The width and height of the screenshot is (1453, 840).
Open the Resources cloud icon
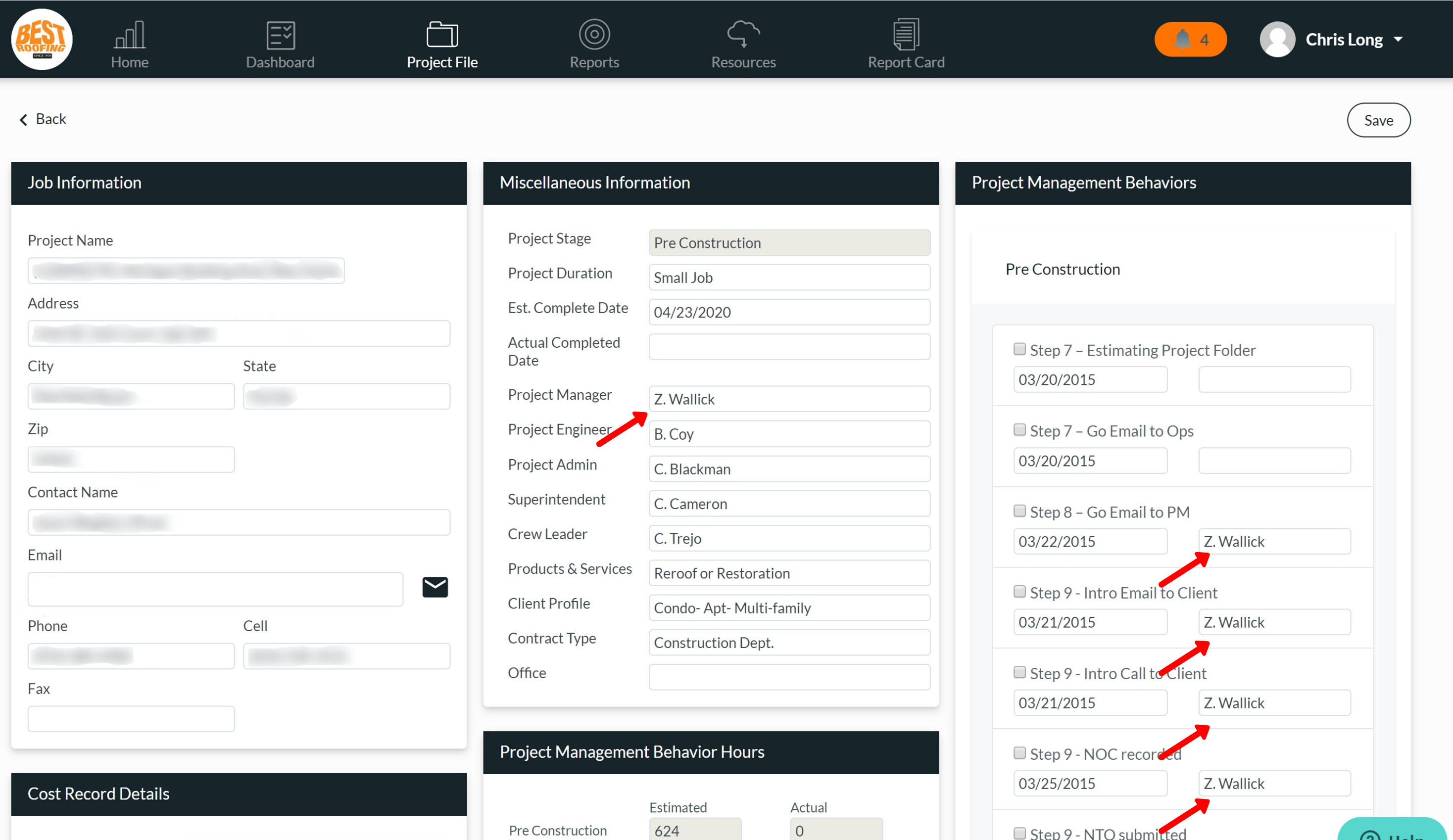pos(743,35)
